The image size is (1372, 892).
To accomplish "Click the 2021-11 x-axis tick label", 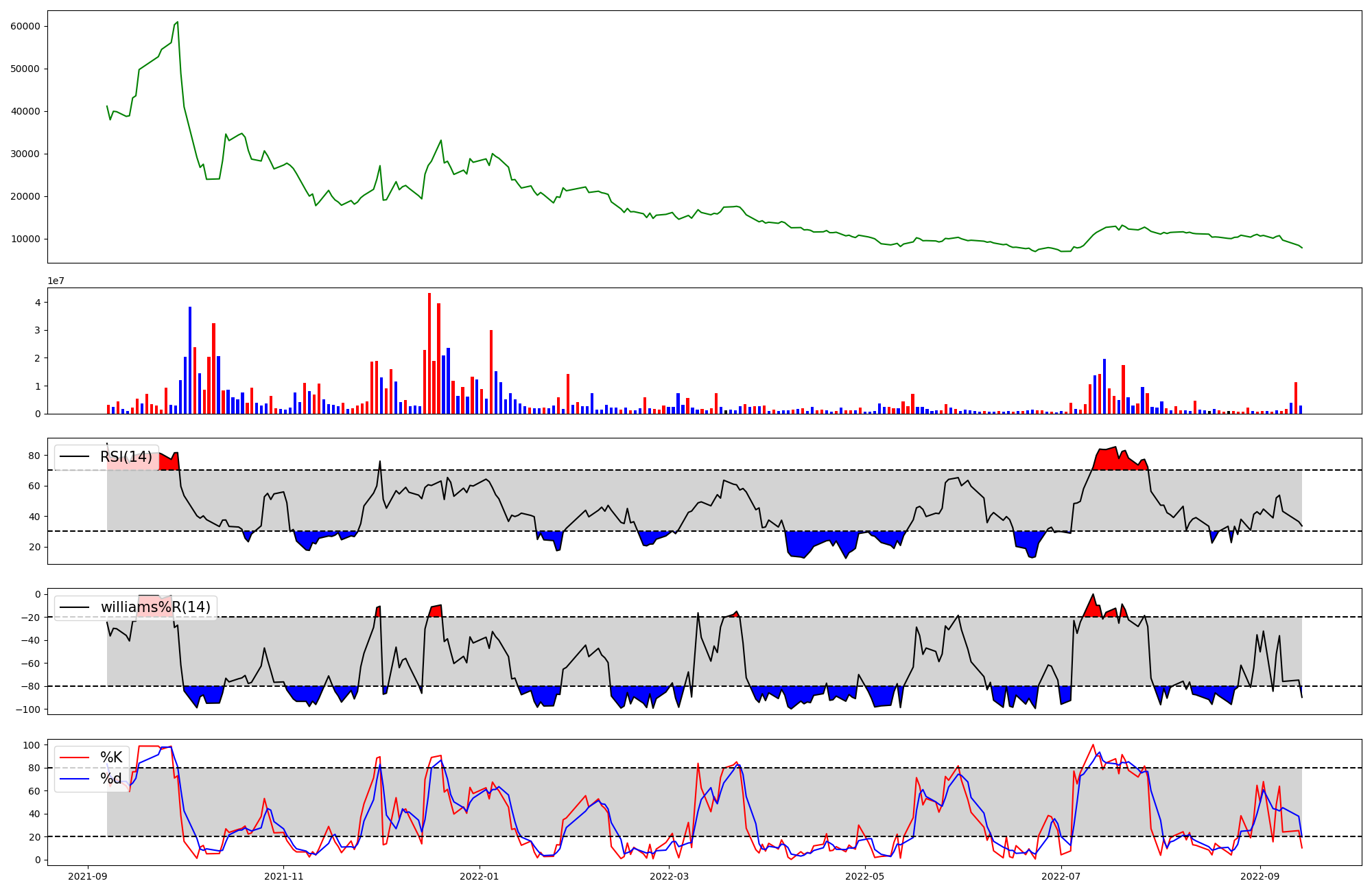I will (283, 876).
